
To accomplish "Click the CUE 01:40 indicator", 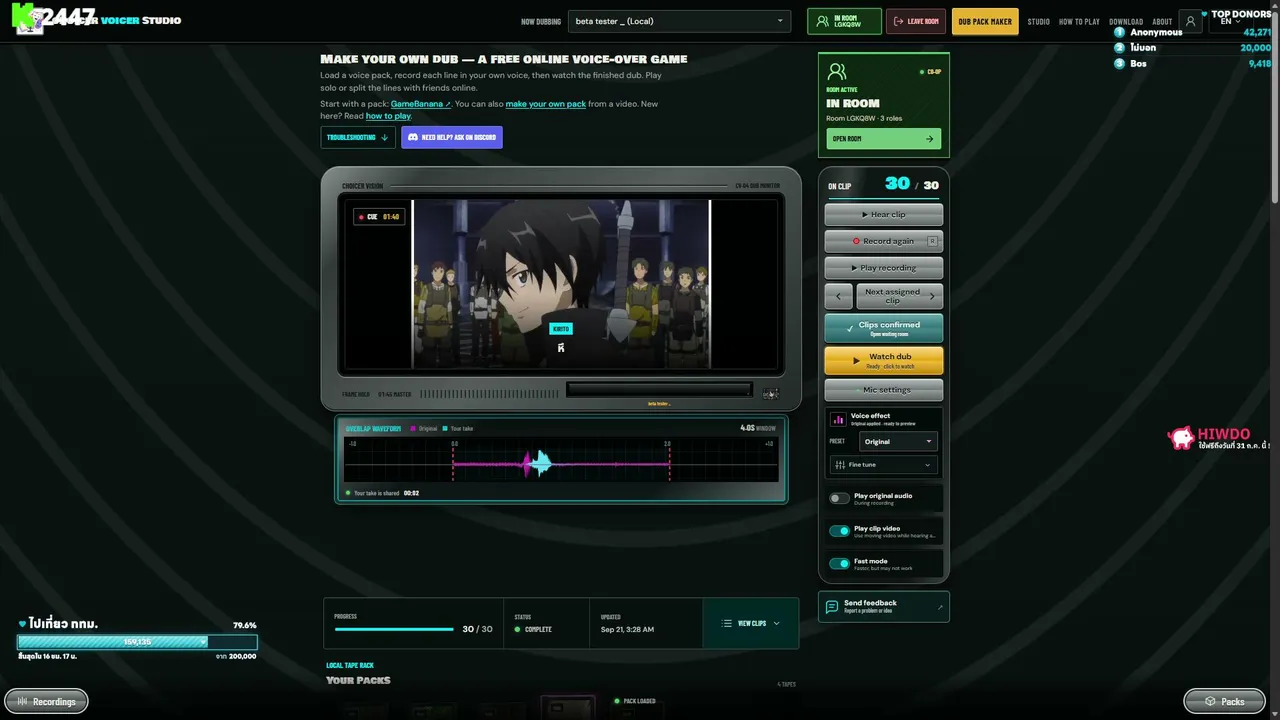I will [379, 216].
